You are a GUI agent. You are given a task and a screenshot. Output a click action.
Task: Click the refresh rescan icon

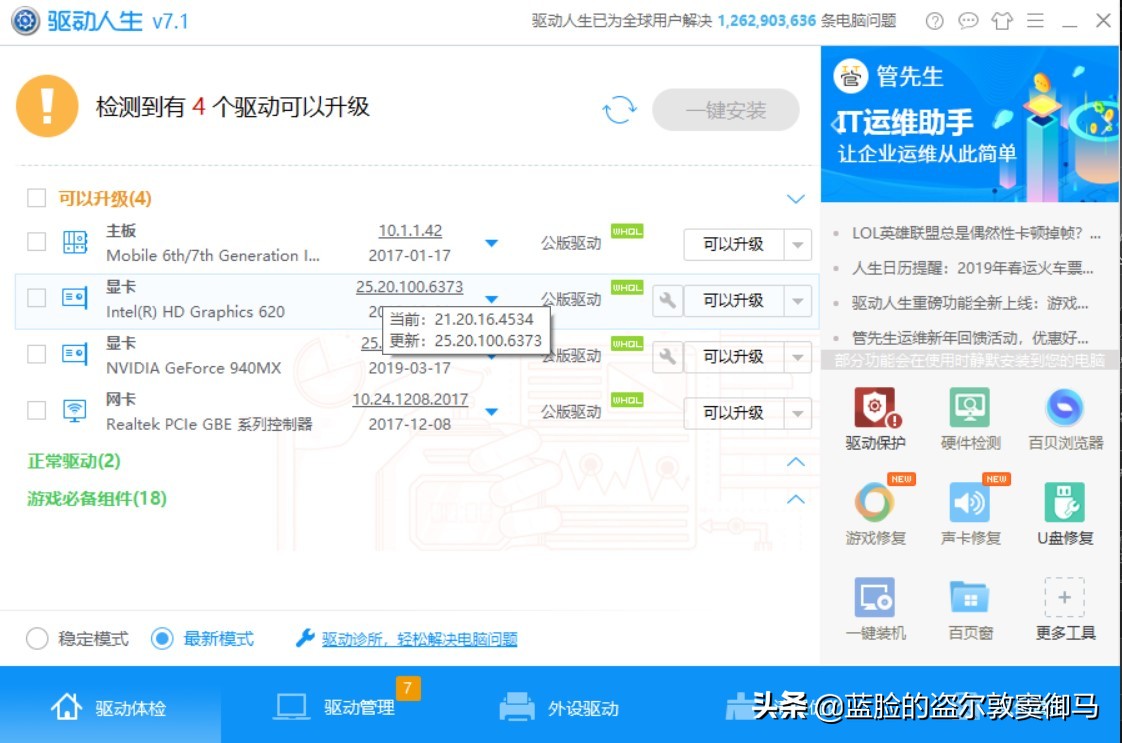point(620,110)
